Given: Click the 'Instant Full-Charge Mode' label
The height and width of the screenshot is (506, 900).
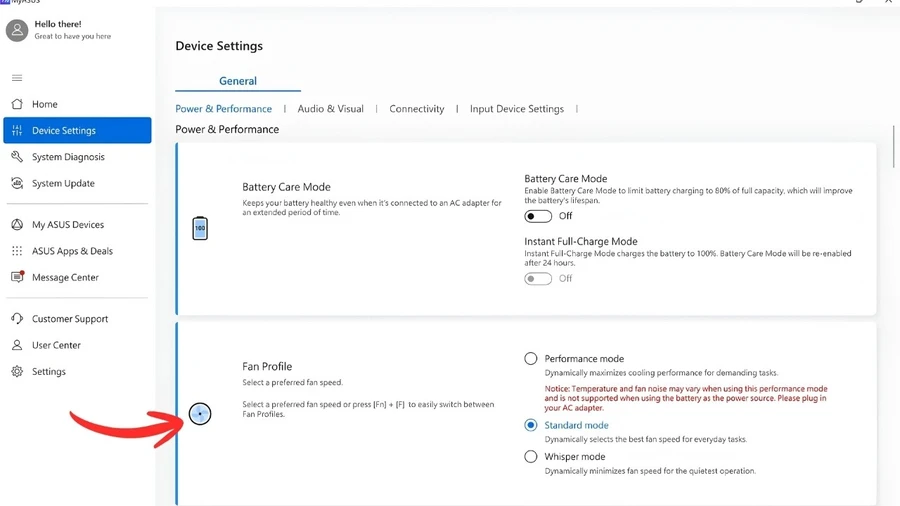Looking at the screenshot, I should point(581,242).
